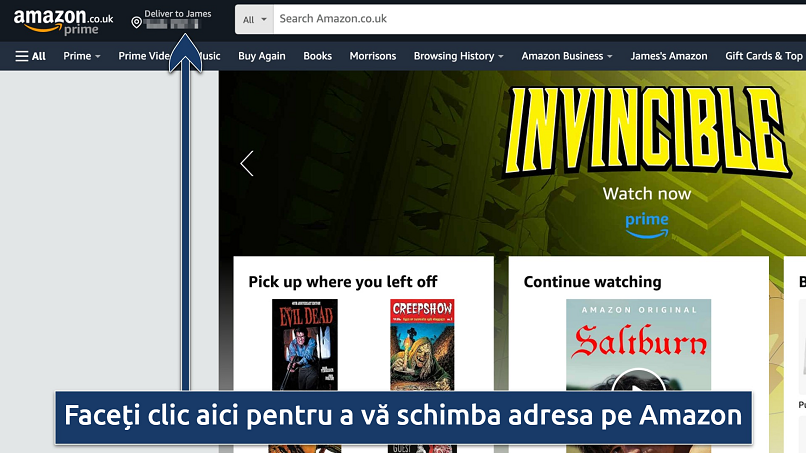Viewport: 806px width, 453px height.
Task: Open the Creepshow comic thumbnail
Action: [x=422, y=344]
